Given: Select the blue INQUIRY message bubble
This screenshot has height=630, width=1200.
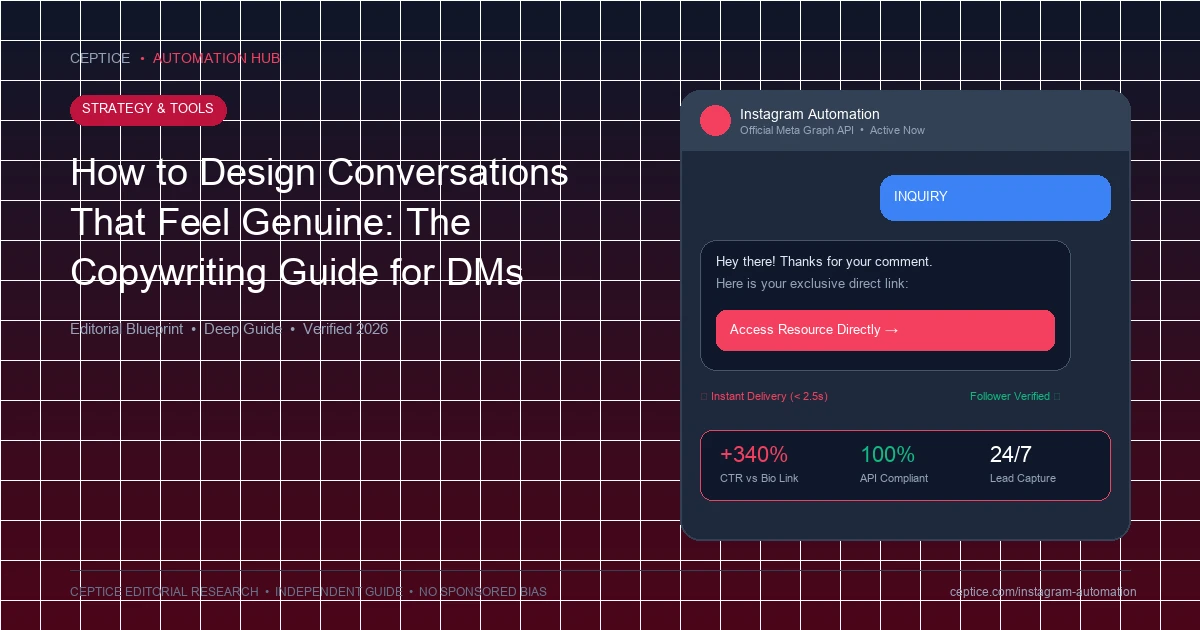Looking at the screenshot, I should tap(995, 197).
